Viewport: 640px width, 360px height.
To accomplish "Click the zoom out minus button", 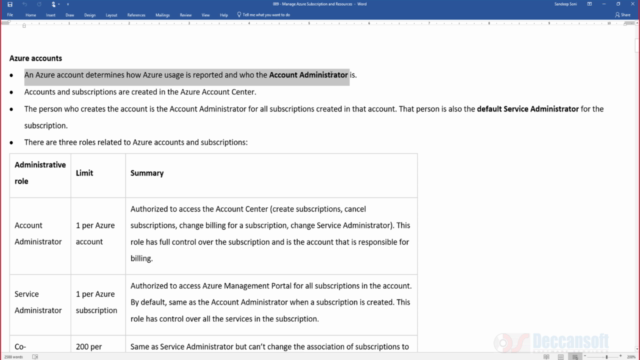I will coord(585,357).
